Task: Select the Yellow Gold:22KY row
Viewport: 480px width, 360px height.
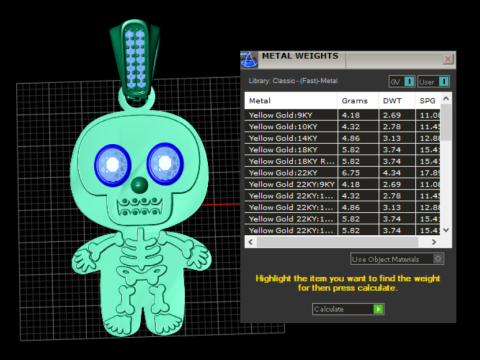Action: [x=342, y=173]
